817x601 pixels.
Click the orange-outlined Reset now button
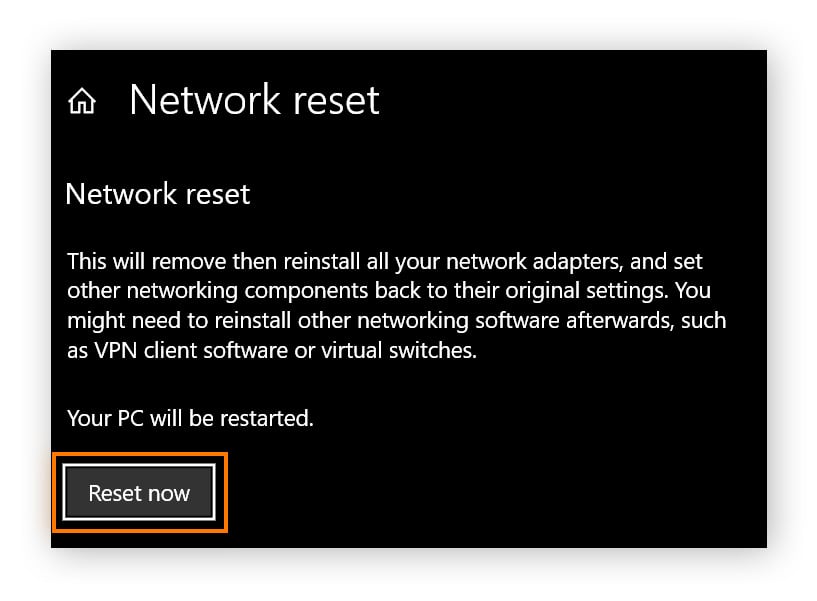(138, 492)
